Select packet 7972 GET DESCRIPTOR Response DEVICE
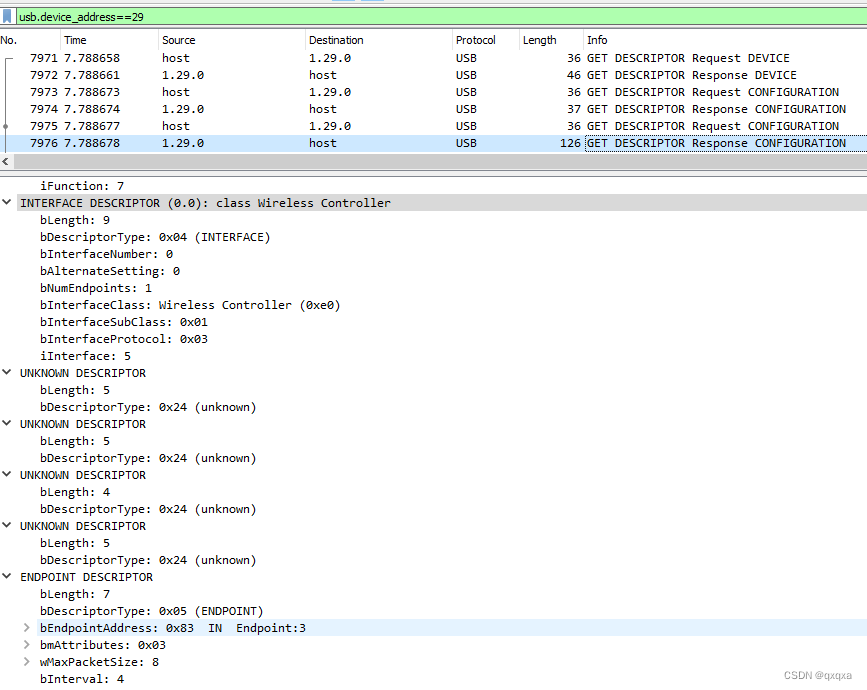Screen dimensions: 867x690 point(434,75)
